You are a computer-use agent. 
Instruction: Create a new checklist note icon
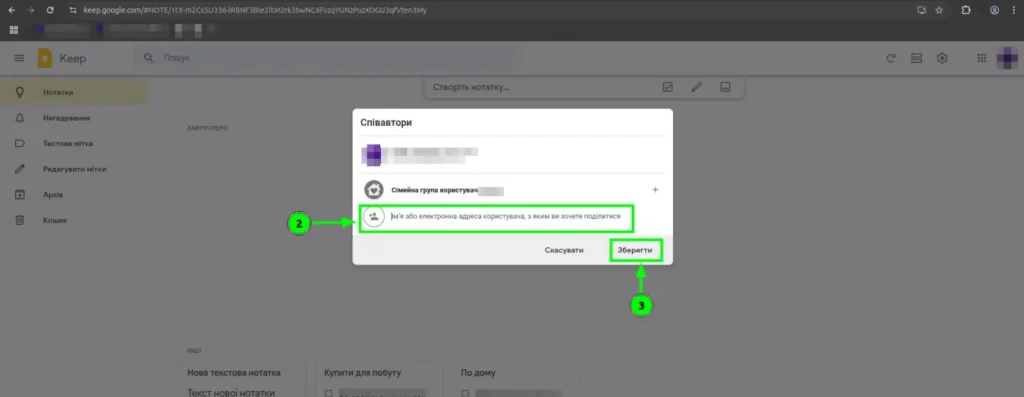tap(667, 87)
